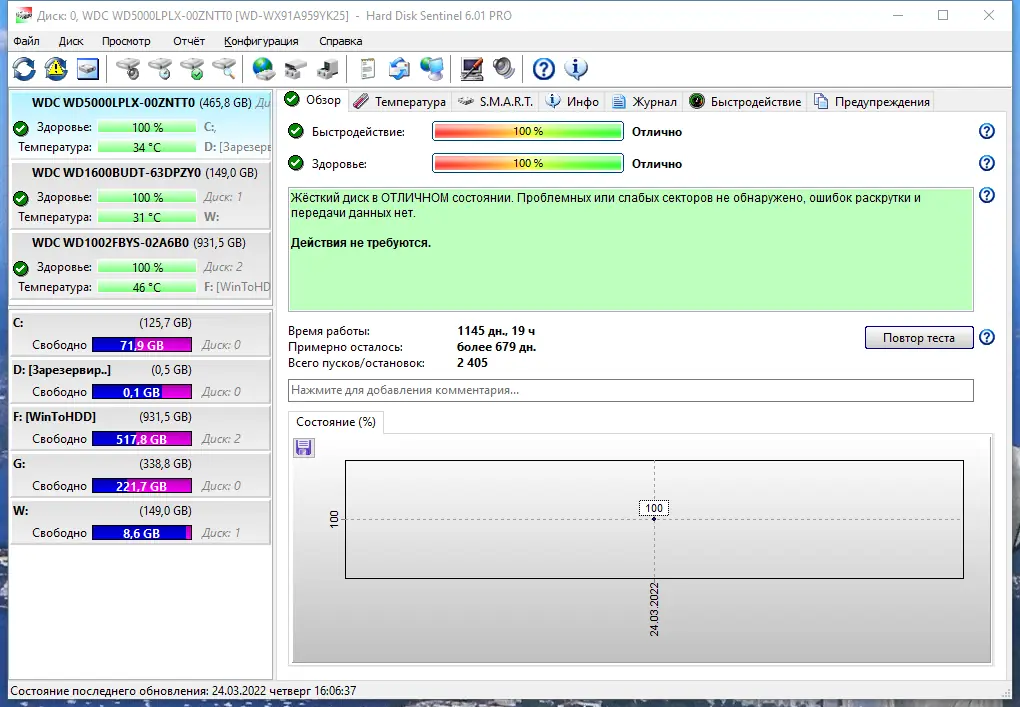Screen dimensions: 1020x707
Task: Click the hard disk icon with stethoscope
Action: pos(128,68)
